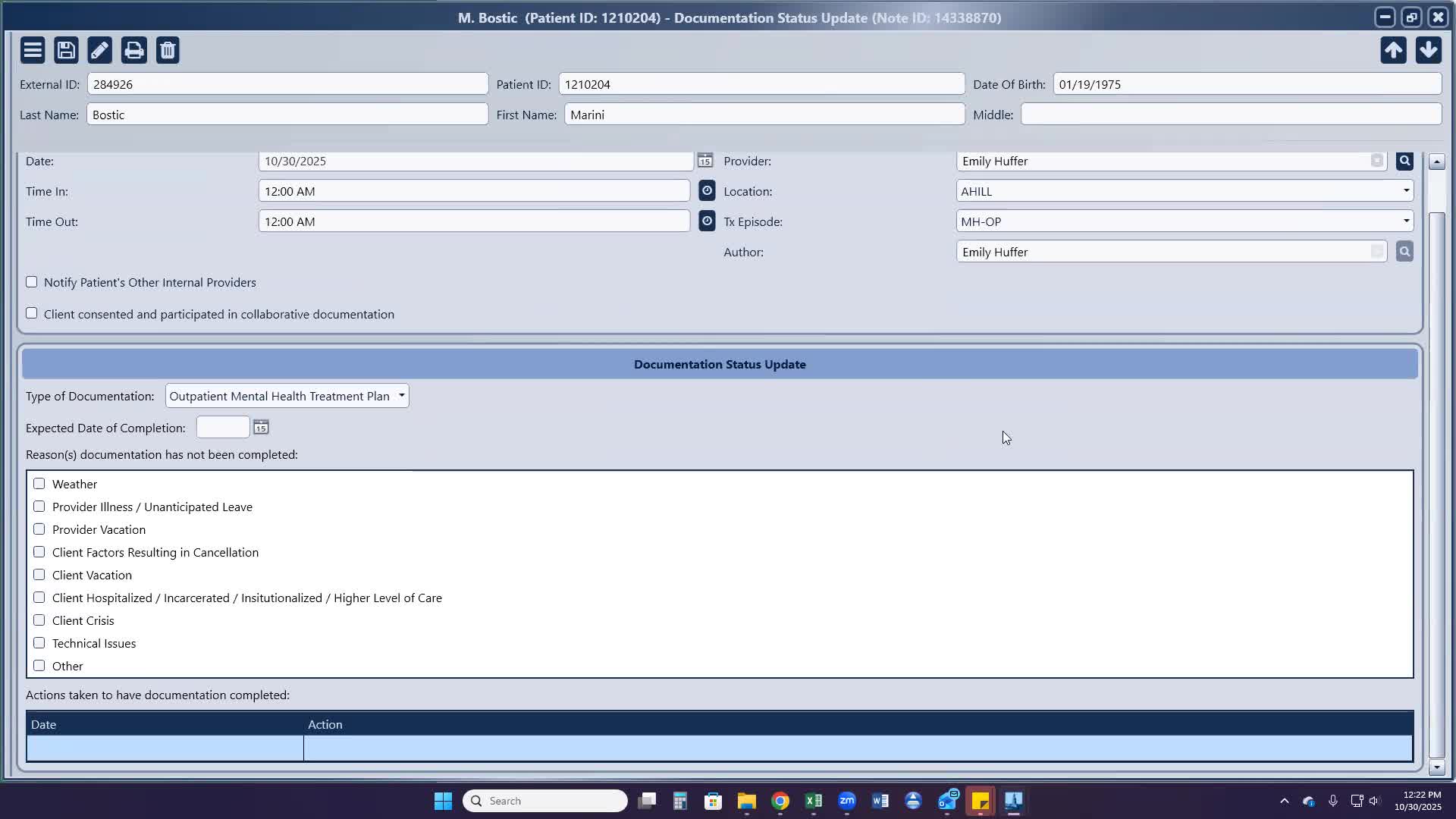The width and height of the screenshot is (1456, 819).
Task: Open Zoom from taskbar
Action: pos(847,801)
